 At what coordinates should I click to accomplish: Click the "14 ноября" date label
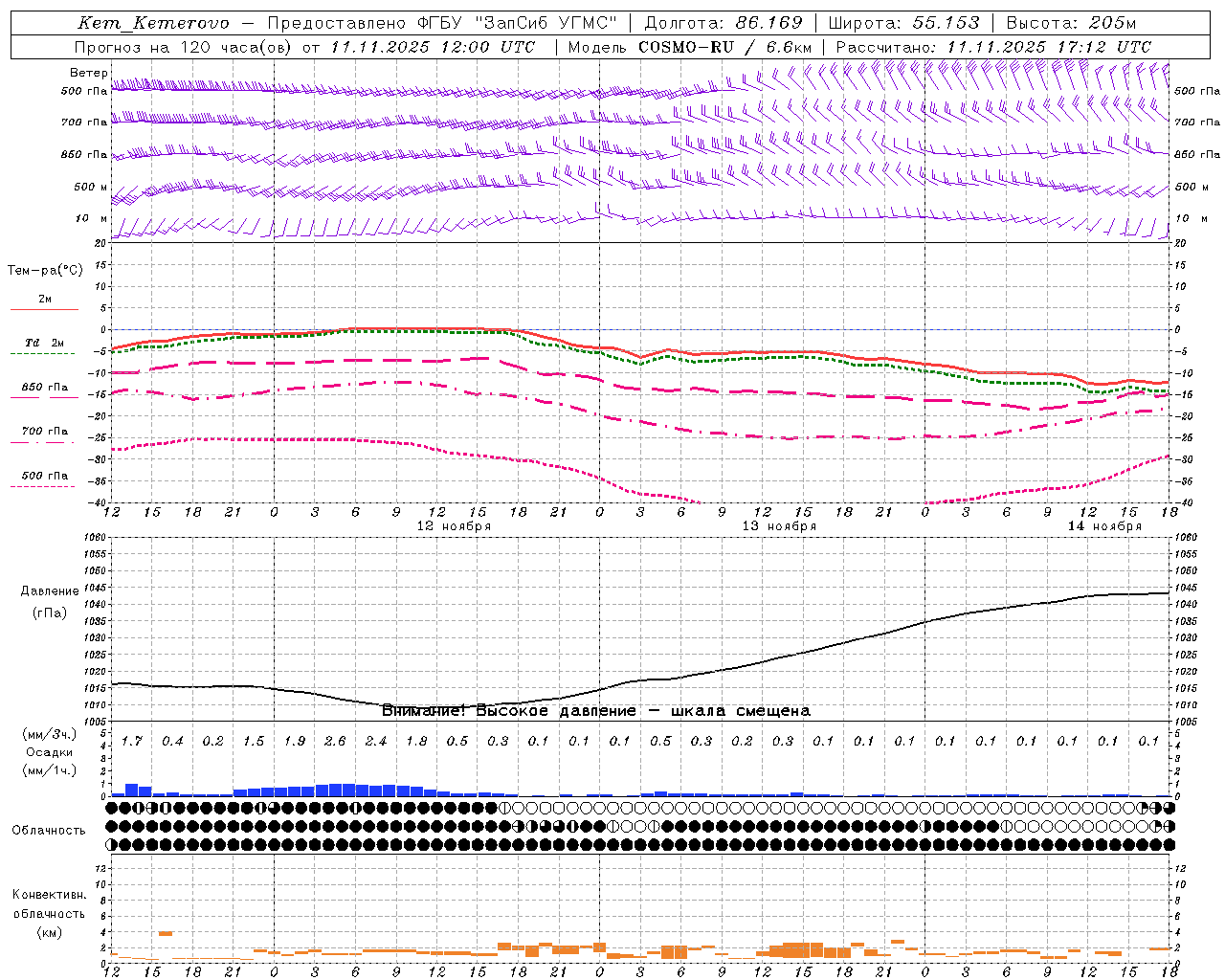1104,526
